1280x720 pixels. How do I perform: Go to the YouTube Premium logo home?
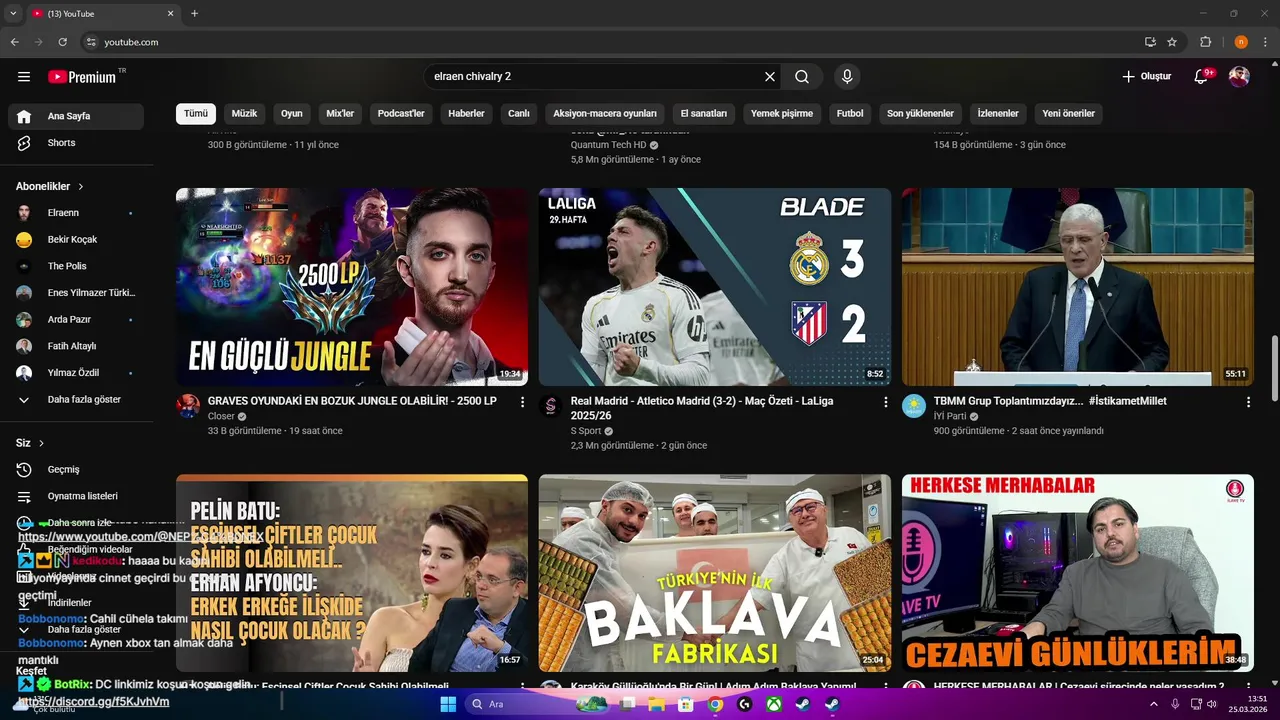point(82,77)
